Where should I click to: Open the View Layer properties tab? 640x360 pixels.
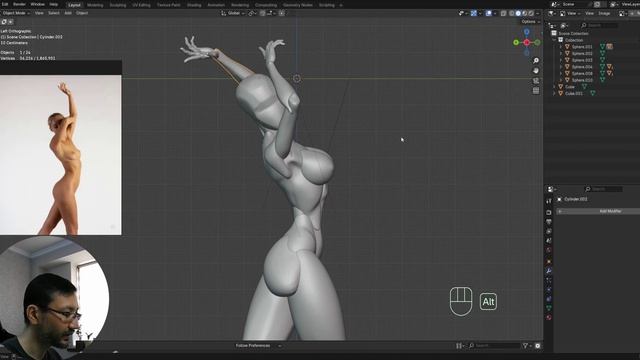pos(549,231)
